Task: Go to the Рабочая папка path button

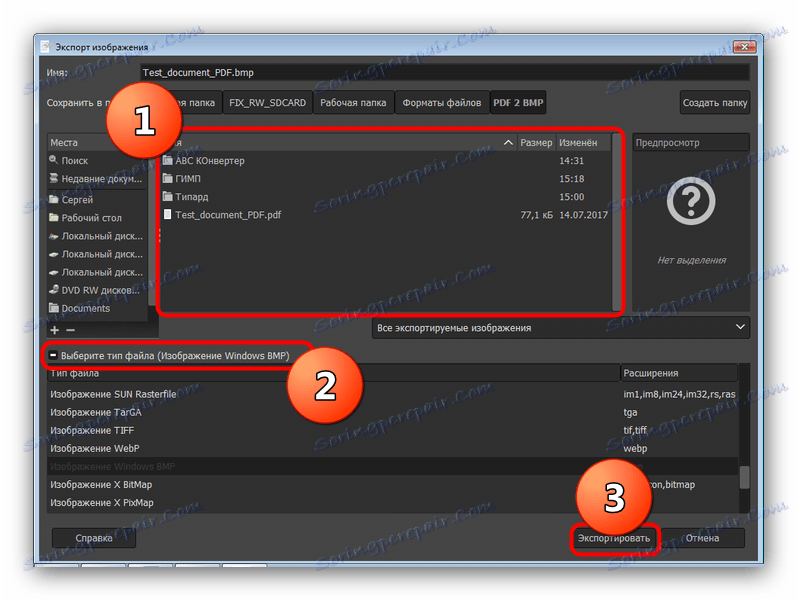Action: click(x=353, y=103)
